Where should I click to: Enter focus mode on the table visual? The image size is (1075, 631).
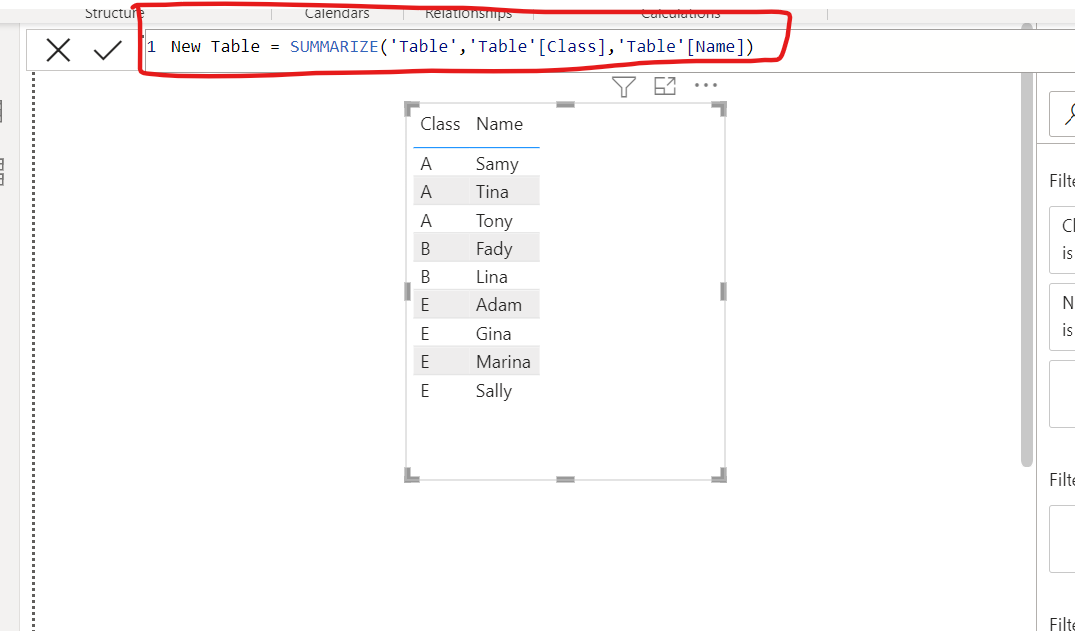click(664, 86)
